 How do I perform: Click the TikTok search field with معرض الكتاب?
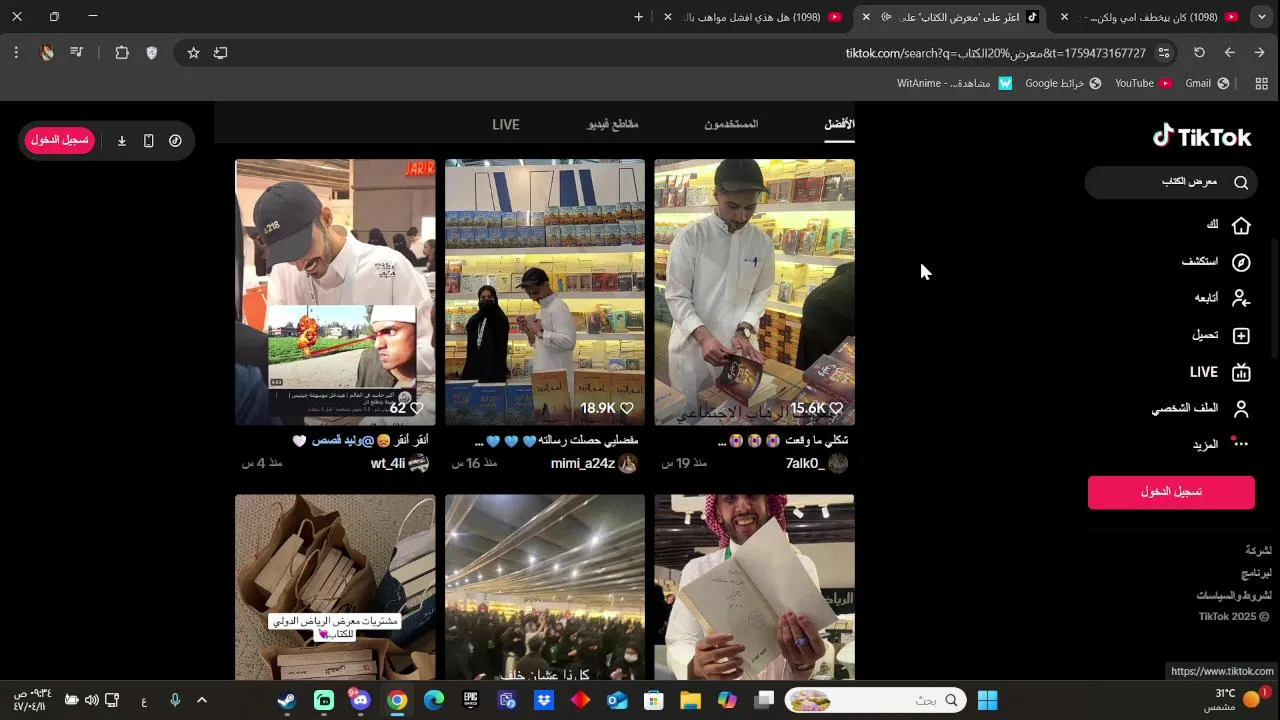[1170, 182]
